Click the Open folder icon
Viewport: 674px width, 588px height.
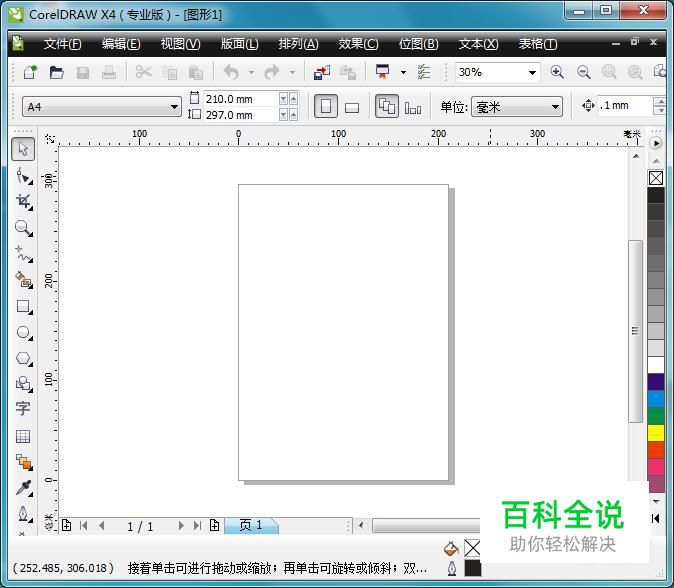(x=56, y=72)
